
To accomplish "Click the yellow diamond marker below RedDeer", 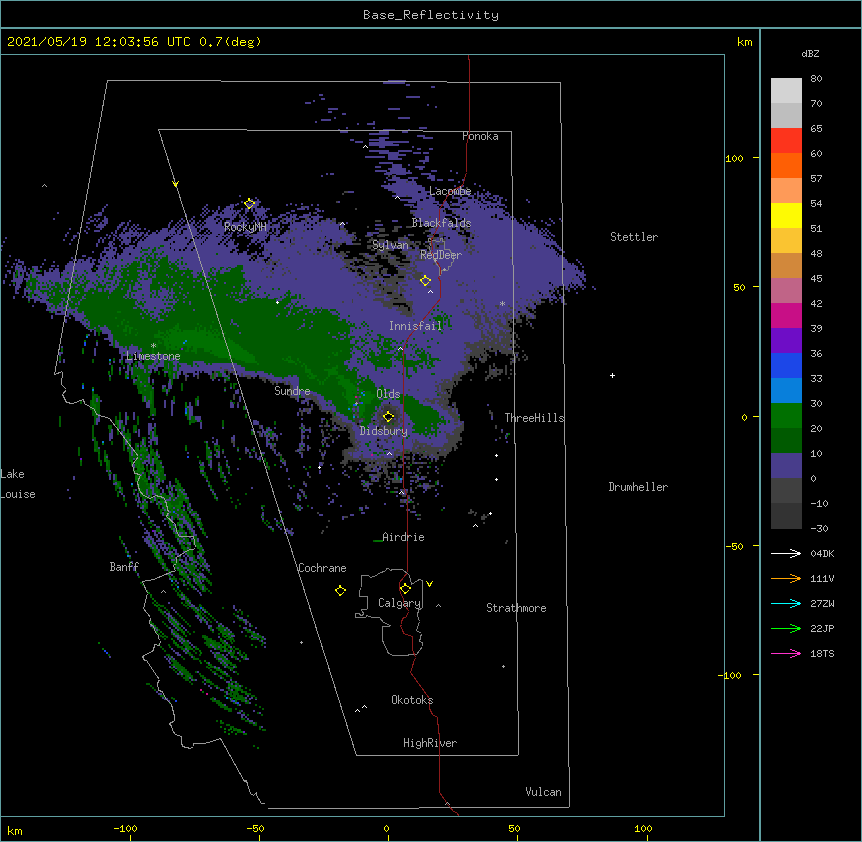I will (x=425, y=281).
